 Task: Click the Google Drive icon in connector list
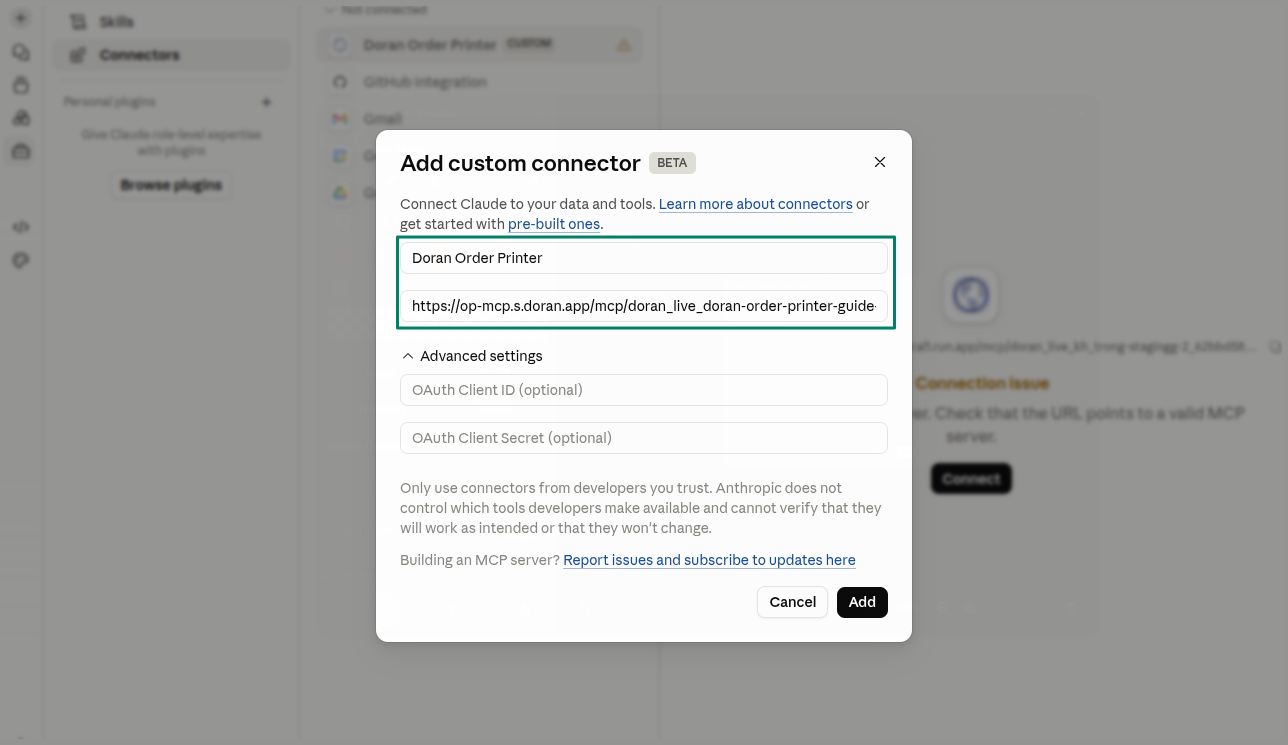coord(340,193)
